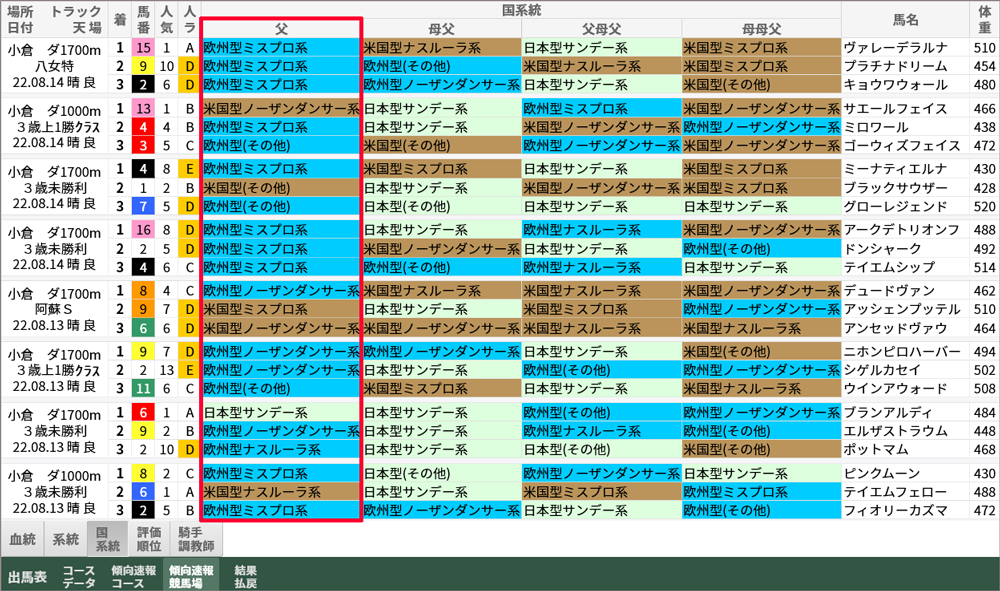Select horse name ピンクムーン
The width and height of the screenshot is (1000, 591).
click(882, 474)
